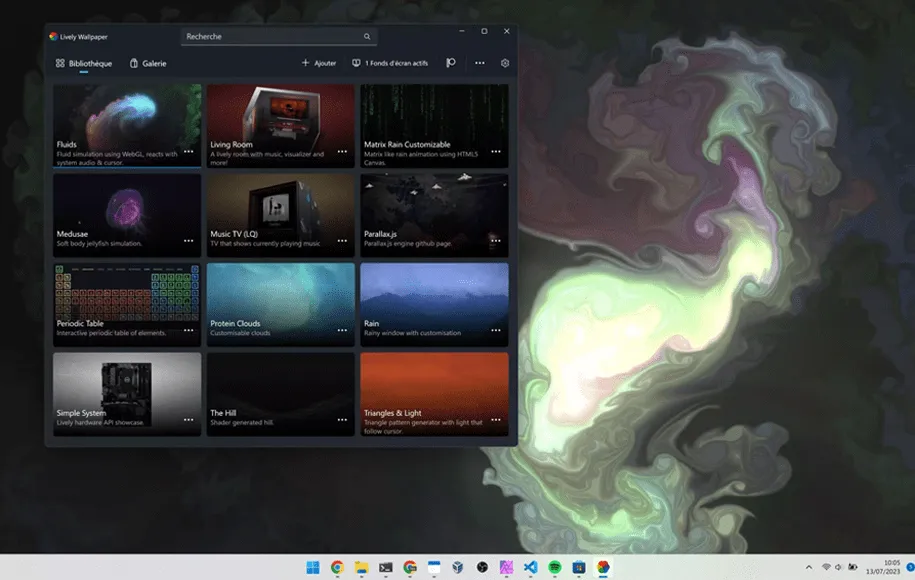Open Lively Wallpaper settings gear
This screenshot has width=915, height=580.
pos(505,63)
